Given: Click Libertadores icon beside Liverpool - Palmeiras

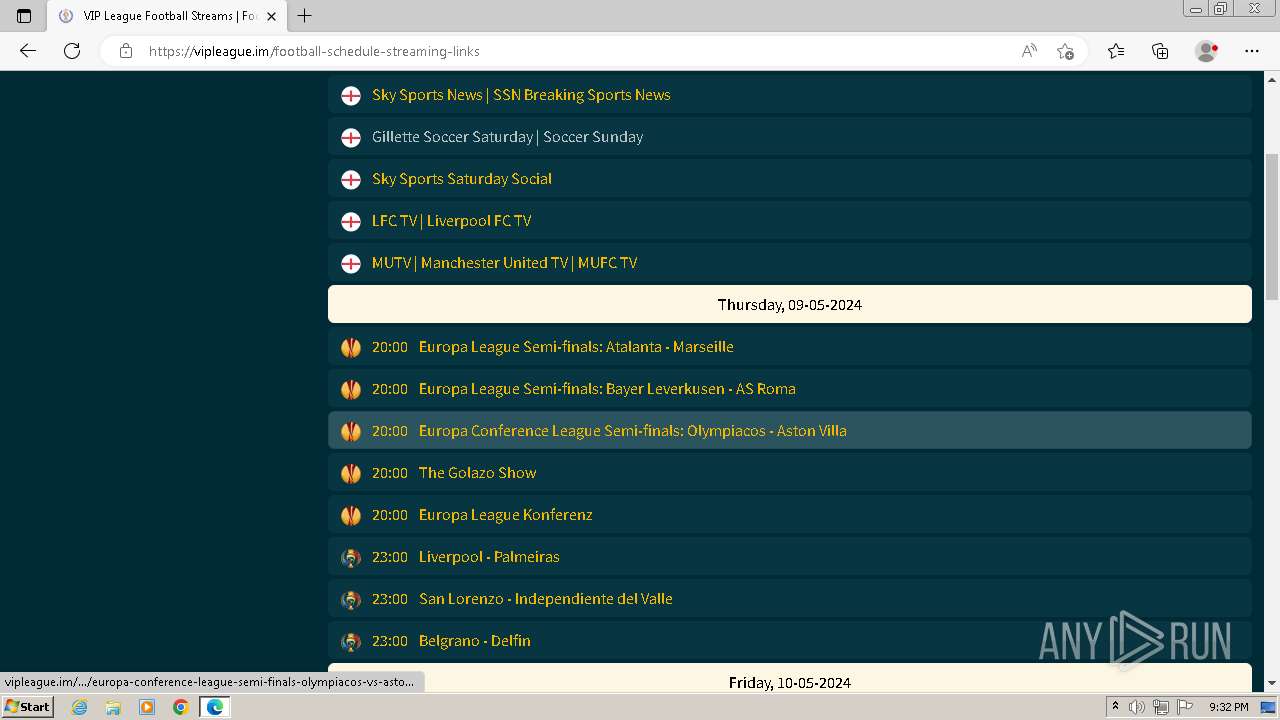Looking at the screenshot, I should 351,557.
